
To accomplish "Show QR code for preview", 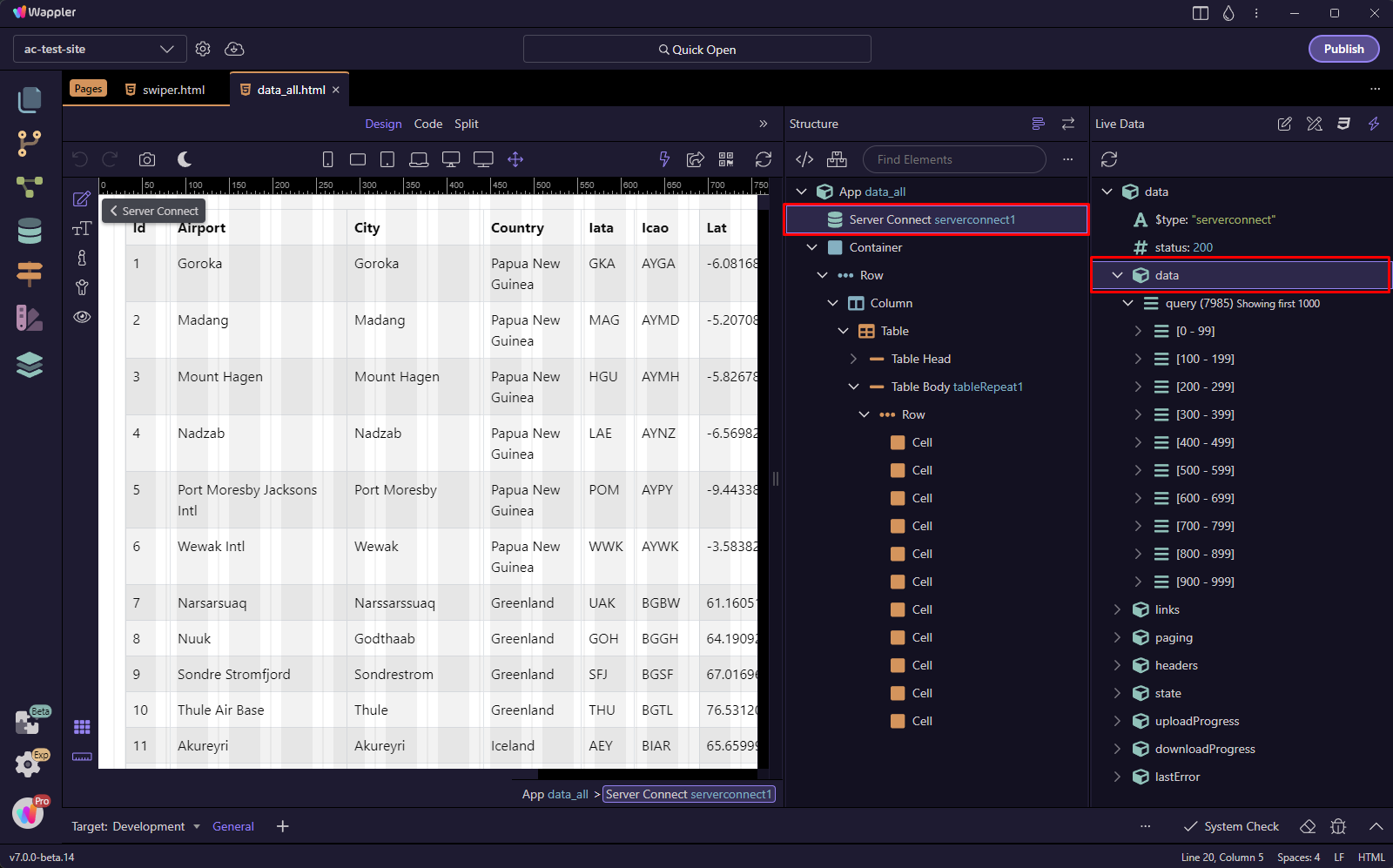I will tap(726, 159).
